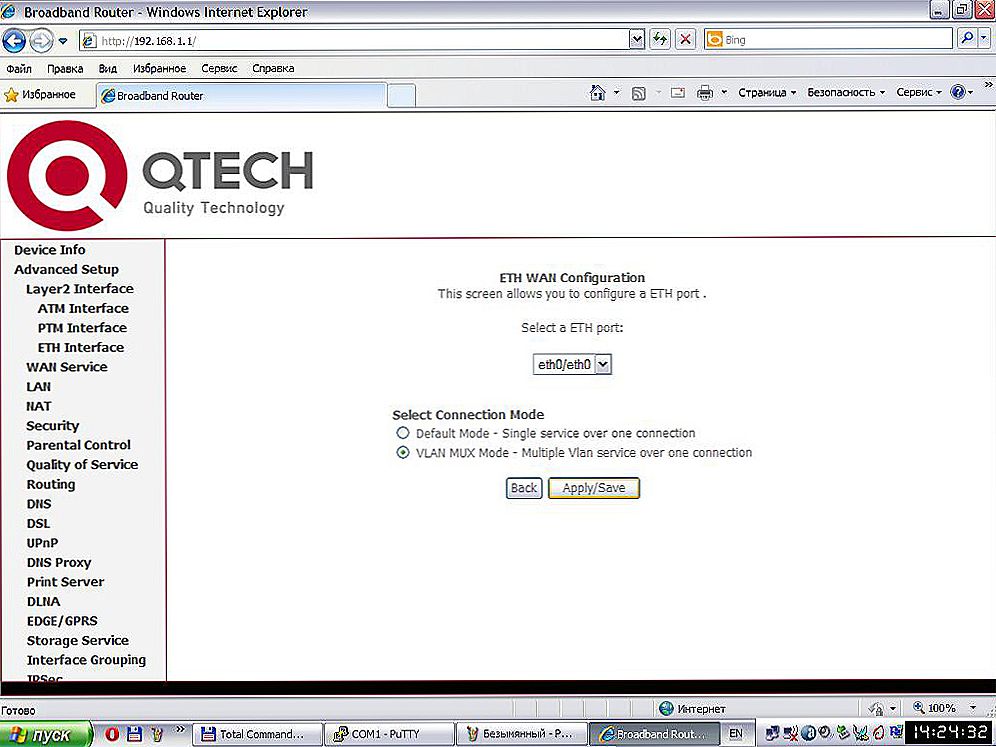The width and height of the screenshot is (996, 747).
Task: Click the browser Forward arrow button
Action: [x=41, y=41]
